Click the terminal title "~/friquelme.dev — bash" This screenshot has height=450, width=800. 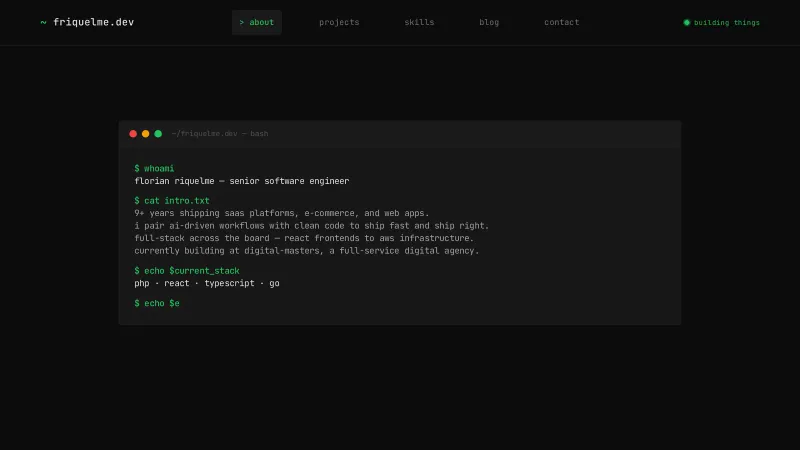pos(220,134)
